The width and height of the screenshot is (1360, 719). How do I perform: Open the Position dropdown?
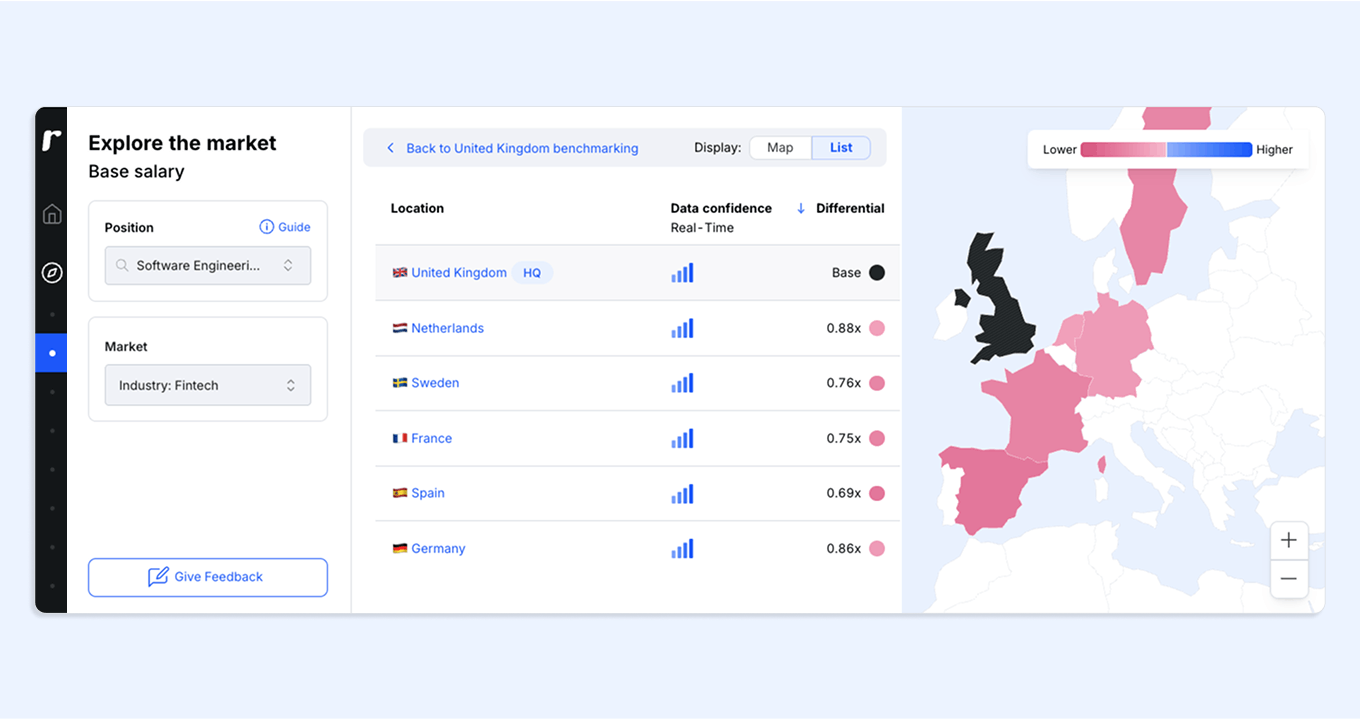click(x=208, y=266)
